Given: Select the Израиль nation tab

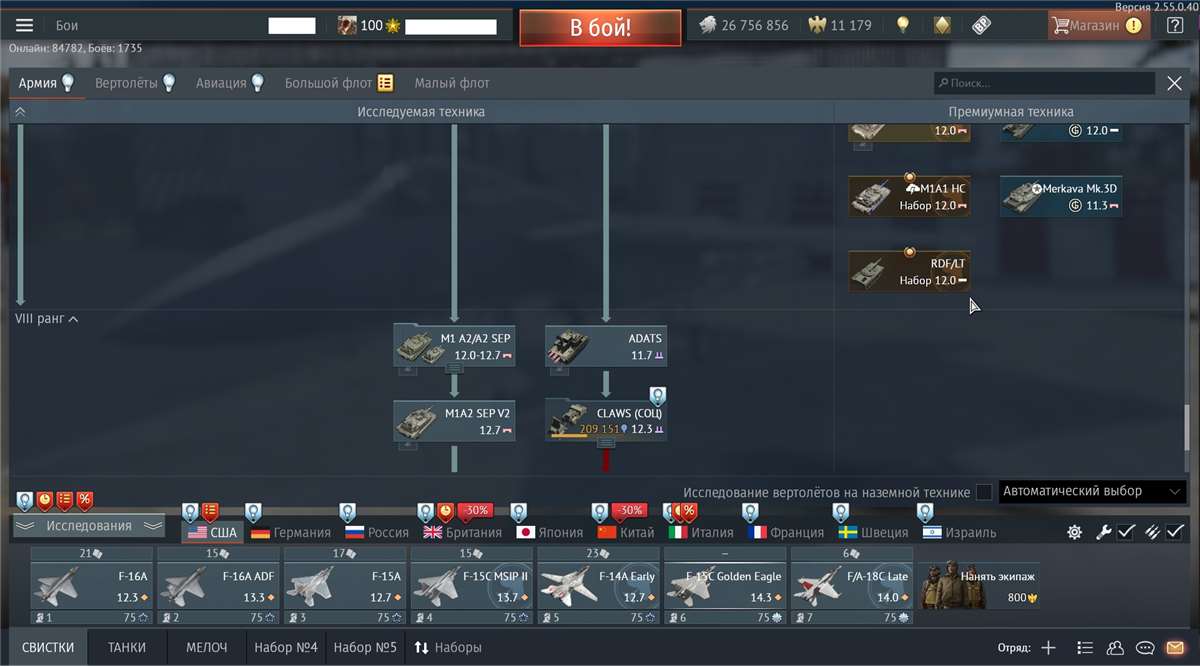Looking at the screenshot, I should tap(959, 532).
